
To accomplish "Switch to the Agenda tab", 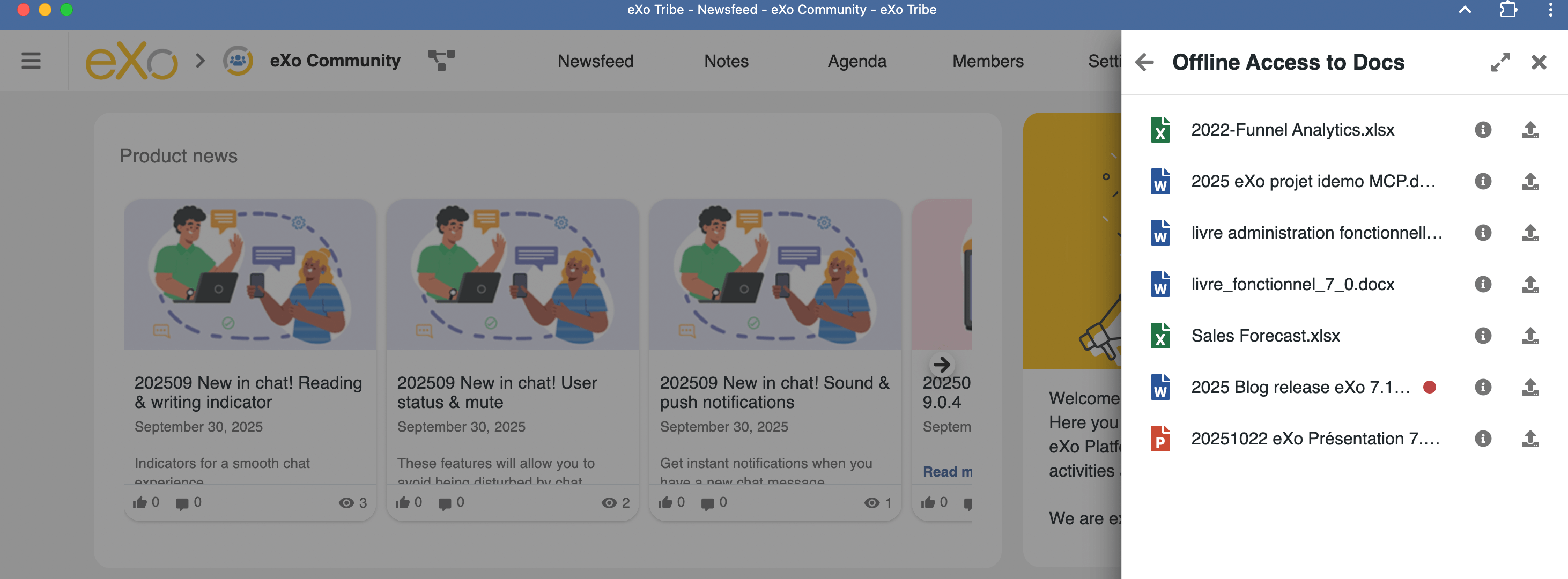I will point(856,61).
